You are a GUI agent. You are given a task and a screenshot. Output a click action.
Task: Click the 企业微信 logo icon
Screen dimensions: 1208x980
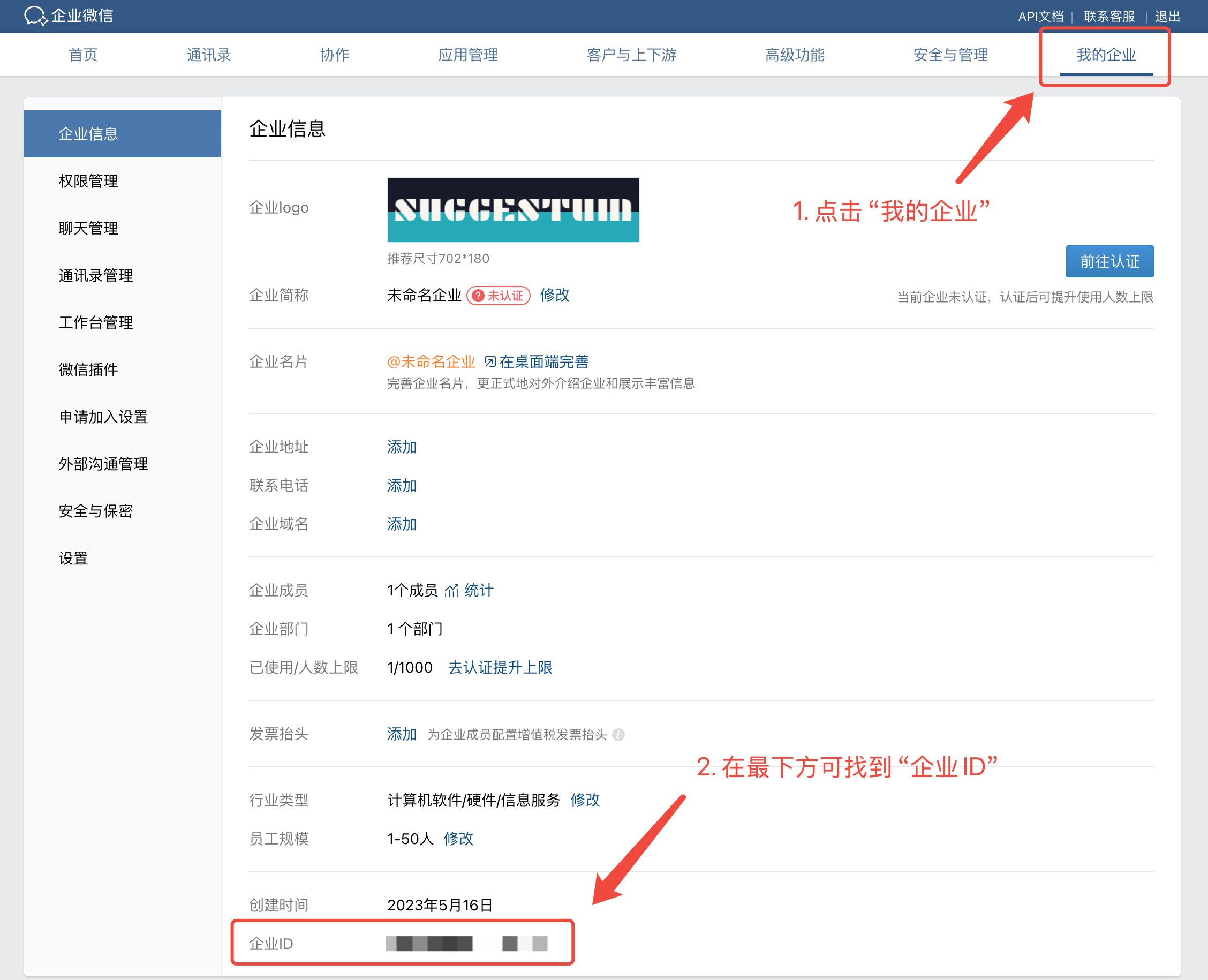point(35,16)
